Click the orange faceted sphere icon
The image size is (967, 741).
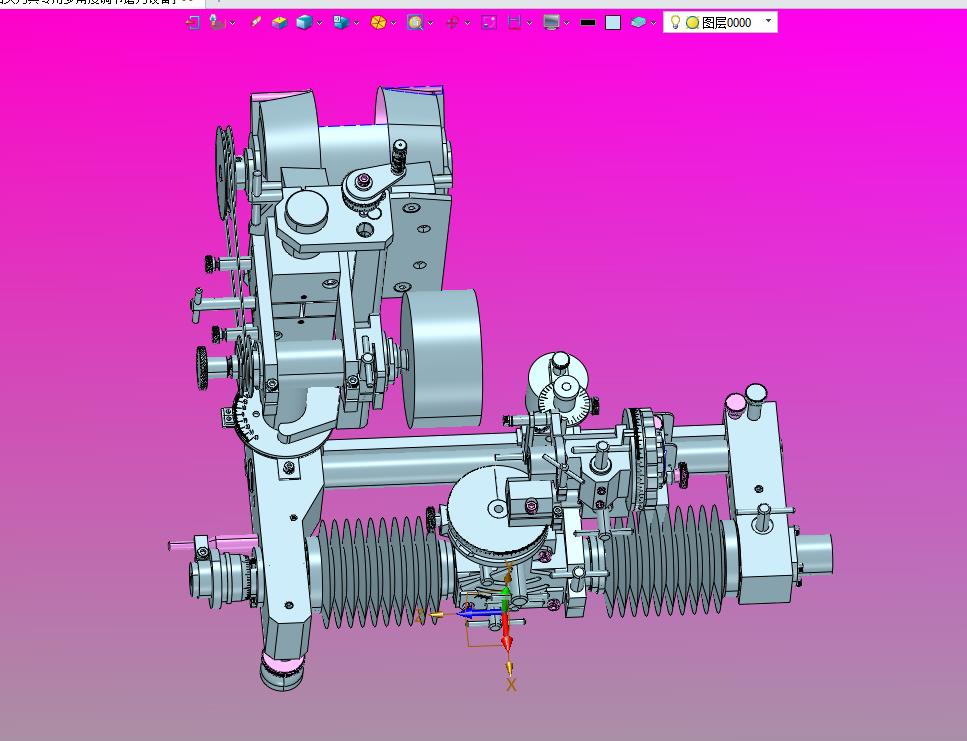[x=378, y=23]
